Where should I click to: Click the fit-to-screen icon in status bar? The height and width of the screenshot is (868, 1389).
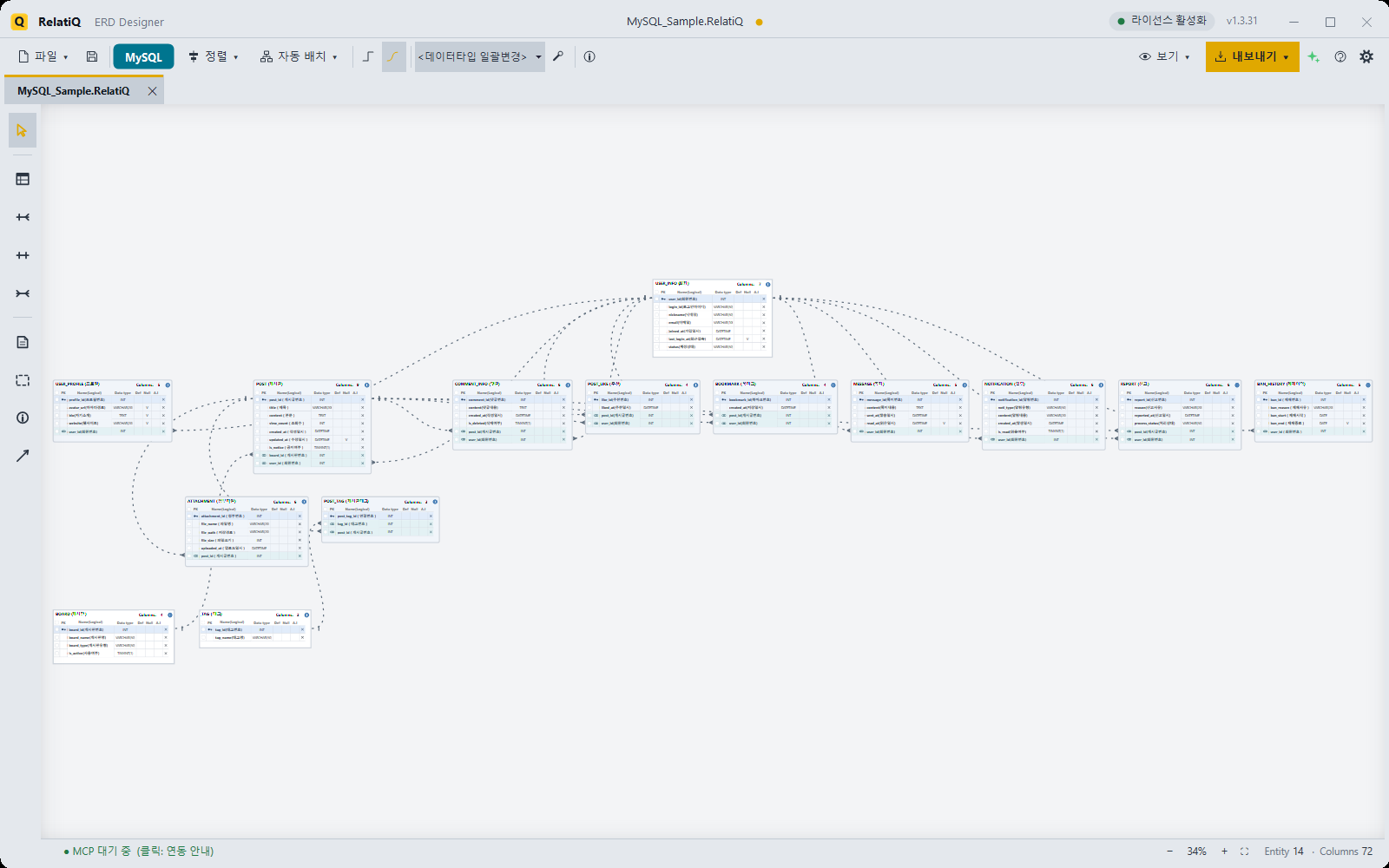1244,852
